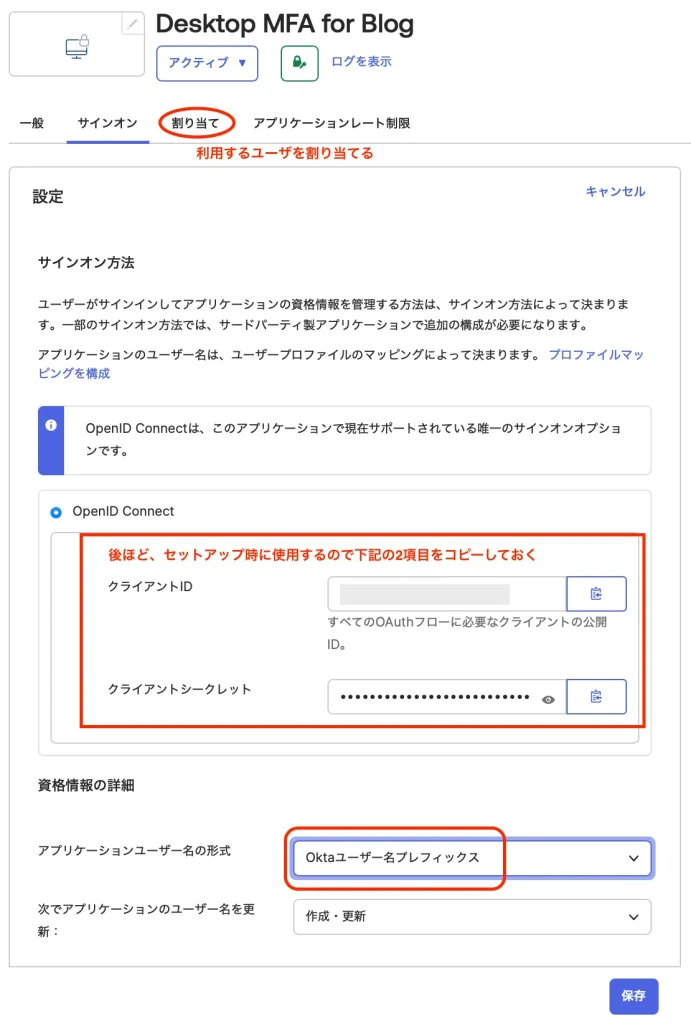Click the pencil icon to edit app logo
Viewport: 691px width, 1024px height.
[x=133, y=24]
